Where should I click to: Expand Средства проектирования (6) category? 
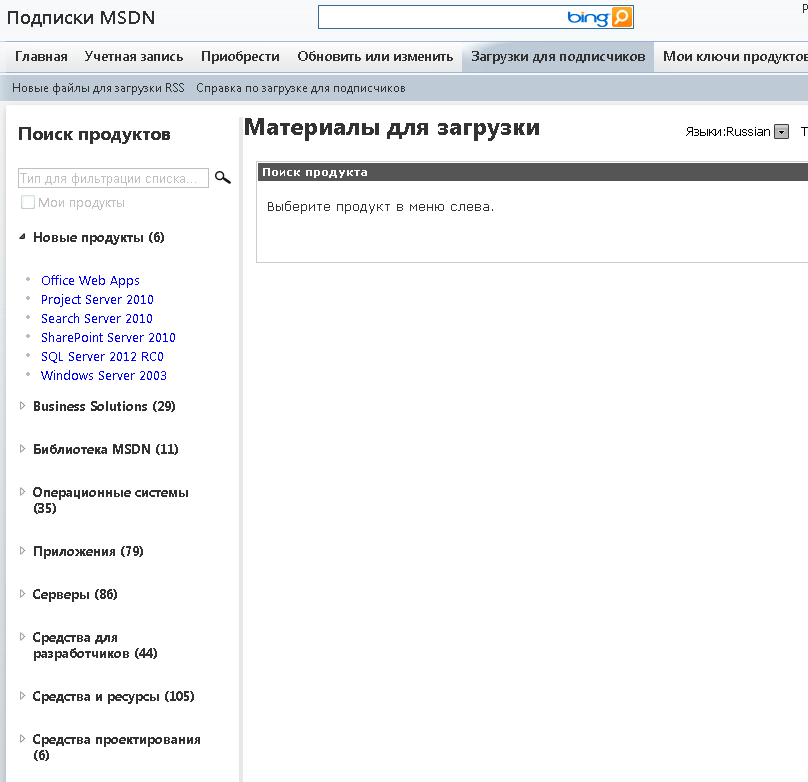point(22,739)
